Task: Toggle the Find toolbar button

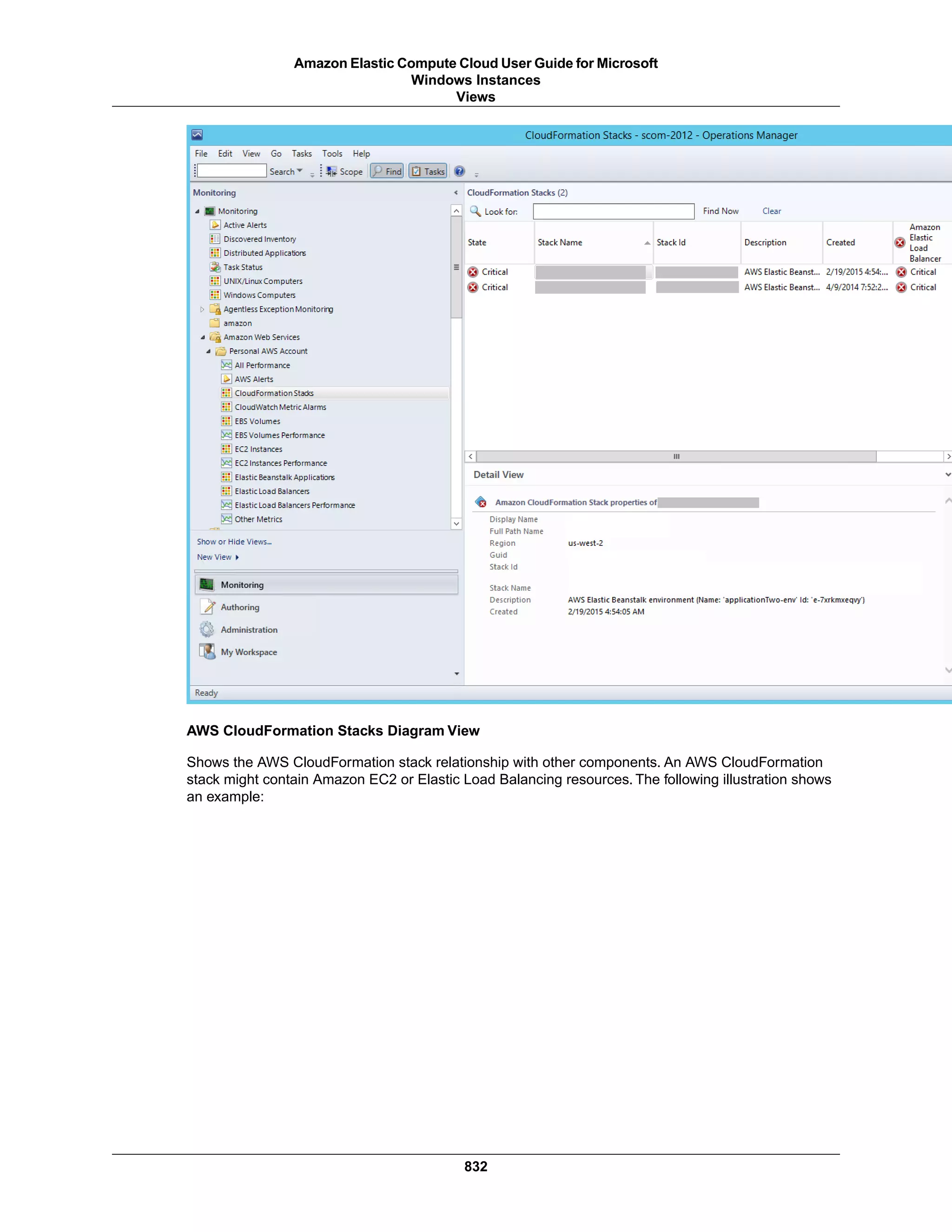Action: [x=387, y=171]
